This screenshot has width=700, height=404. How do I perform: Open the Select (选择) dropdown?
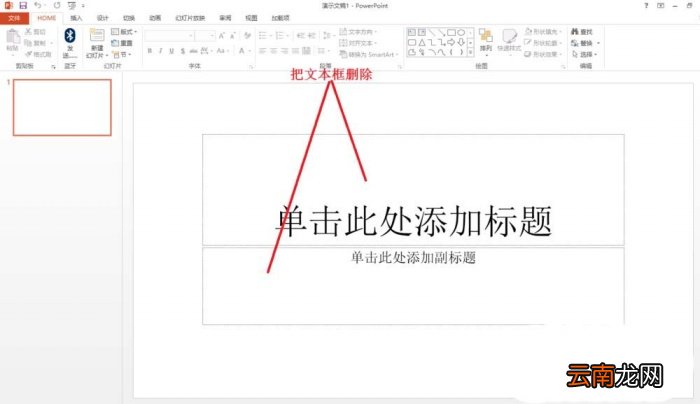[x=585, y=54]
